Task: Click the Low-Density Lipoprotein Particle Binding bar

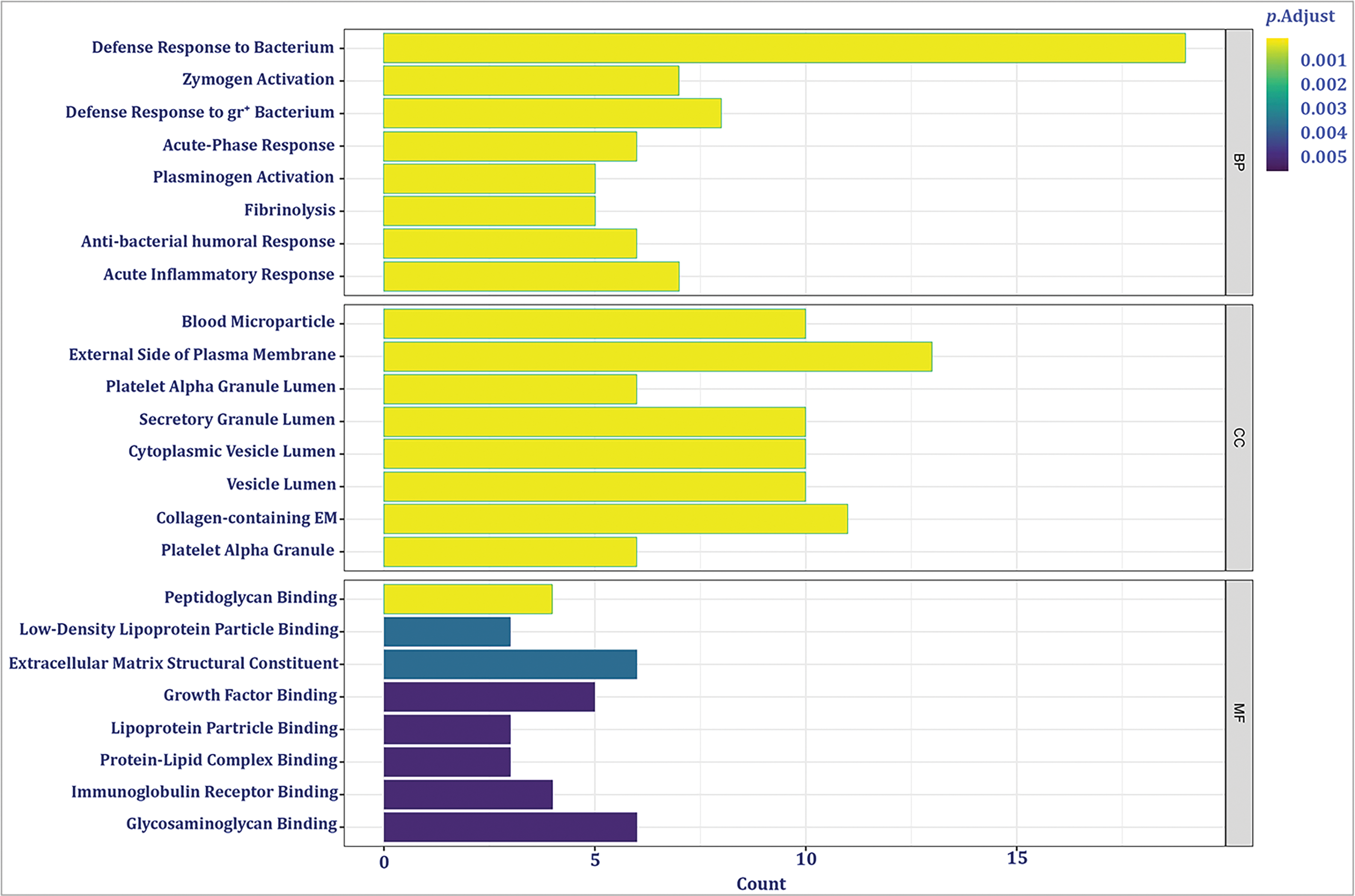Action: 447,631
